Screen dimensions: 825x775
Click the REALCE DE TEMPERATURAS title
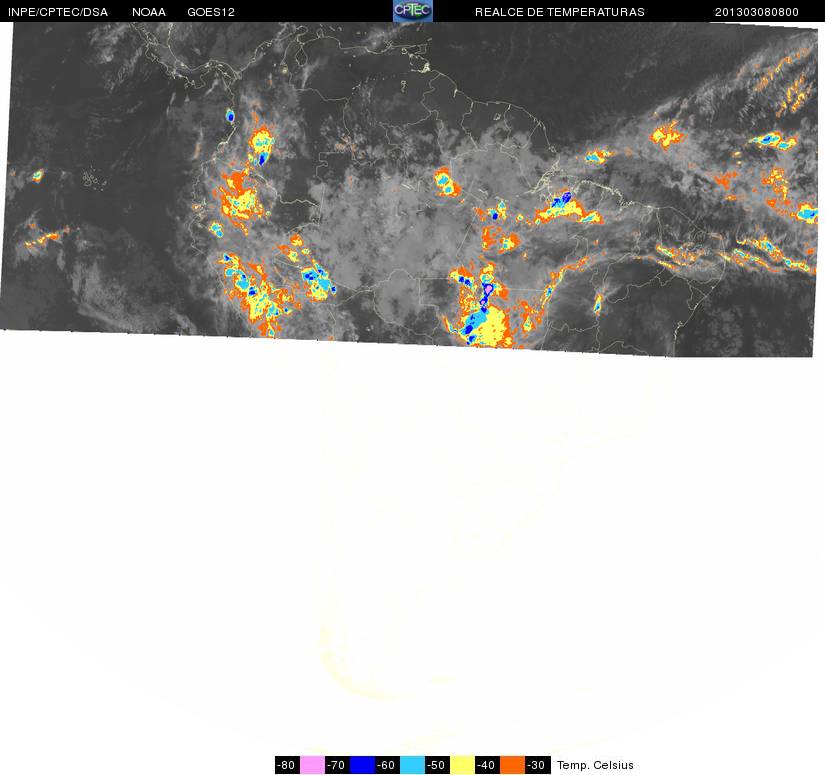tap(560, 12)
